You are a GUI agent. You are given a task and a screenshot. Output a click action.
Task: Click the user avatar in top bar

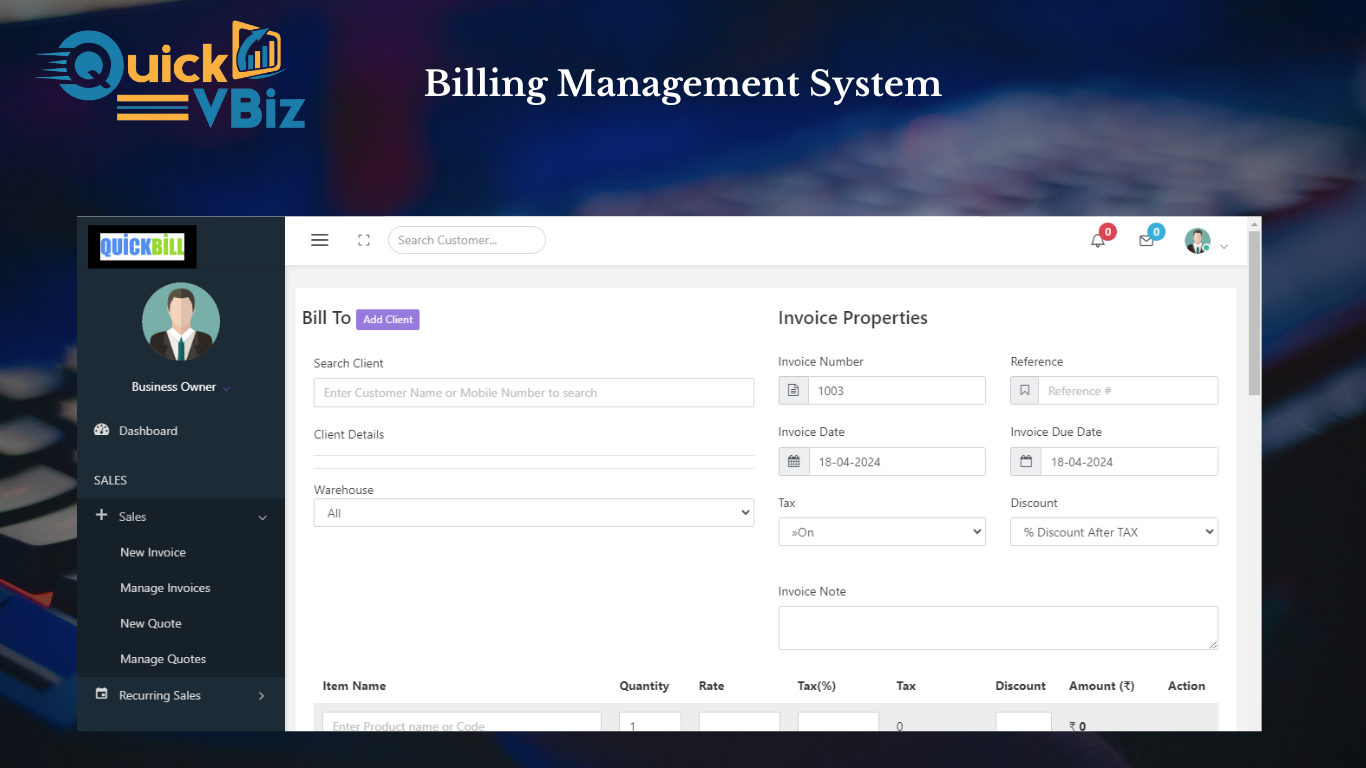tap(1197, 241)
